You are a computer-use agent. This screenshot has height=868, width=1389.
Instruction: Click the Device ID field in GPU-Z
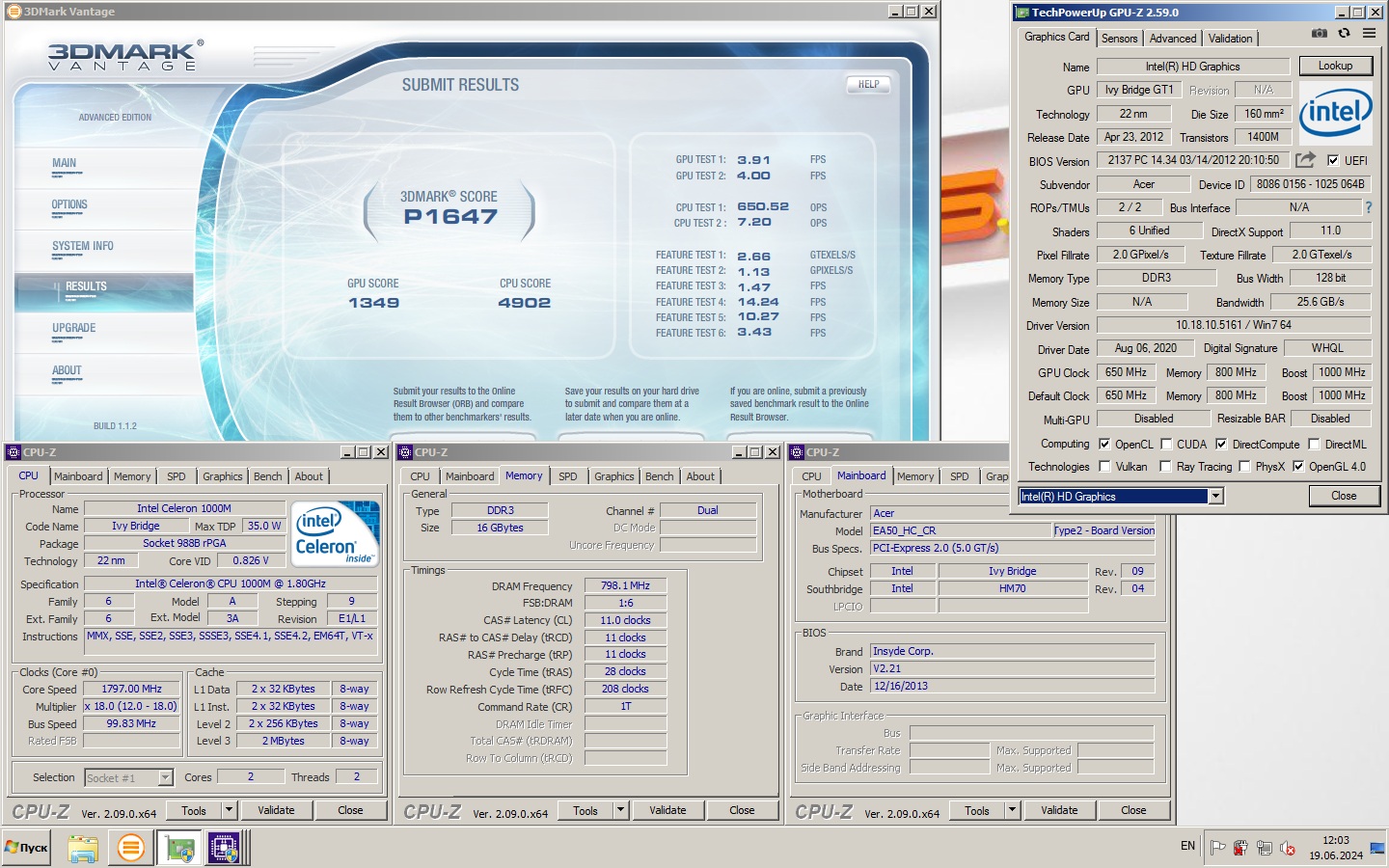click(x=1310, y=184)
